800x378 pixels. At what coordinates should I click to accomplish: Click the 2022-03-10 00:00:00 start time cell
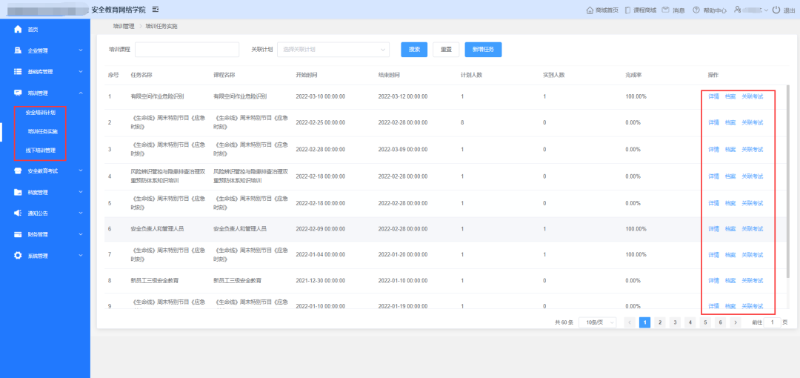pyautogui.click(x=320, y=96)
